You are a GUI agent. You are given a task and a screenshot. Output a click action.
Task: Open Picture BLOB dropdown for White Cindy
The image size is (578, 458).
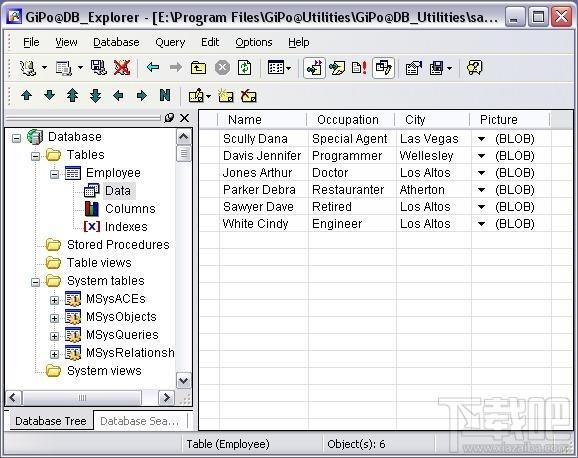coord(481,224)
